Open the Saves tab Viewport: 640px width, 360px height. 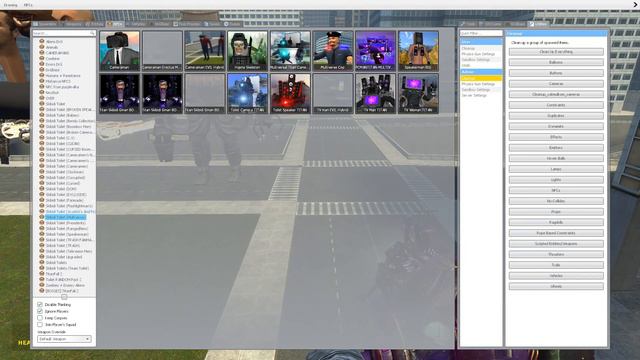click(232, 24)
